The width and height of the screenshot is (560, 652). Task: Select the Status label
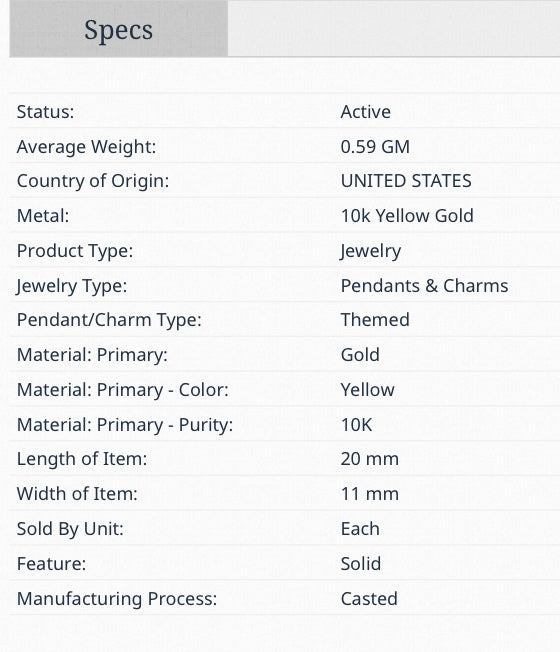[45, 112]
